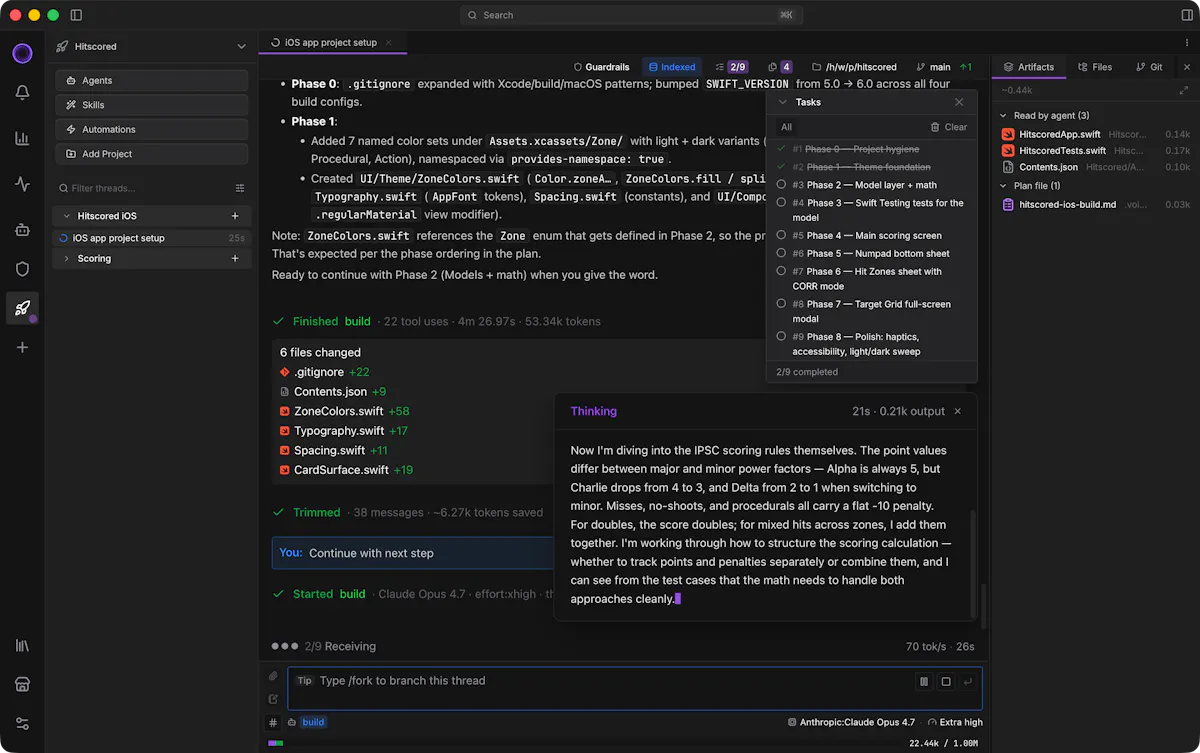The width and height of the screenshot is (1200, 753).
Task: Select the All filter in Tasks
Action: (787, 127)
